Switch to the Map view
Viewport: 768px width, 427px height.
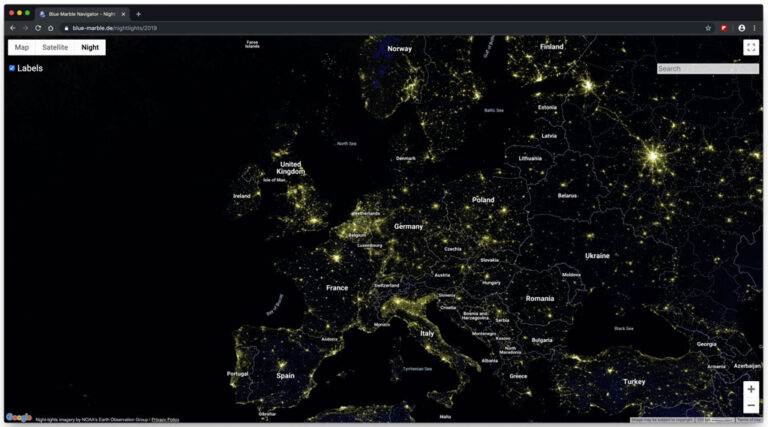[22, 47]
